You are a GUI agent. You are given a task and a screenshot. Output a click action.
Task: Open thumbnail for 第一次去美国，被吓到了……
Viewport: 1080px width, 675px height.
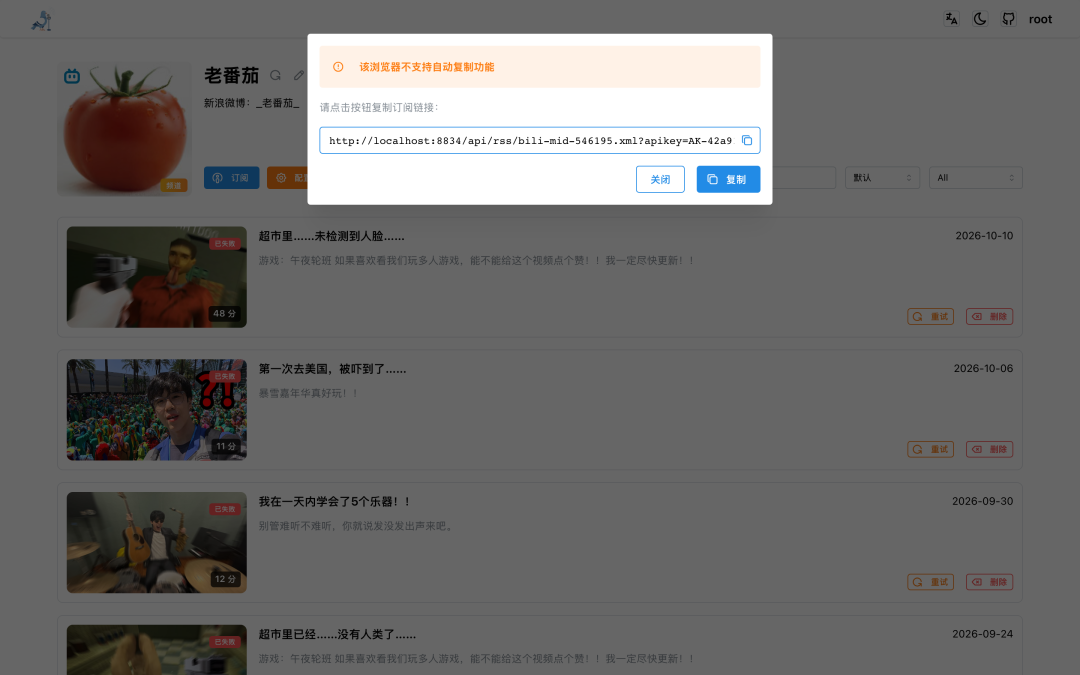(x=156, y=410)
